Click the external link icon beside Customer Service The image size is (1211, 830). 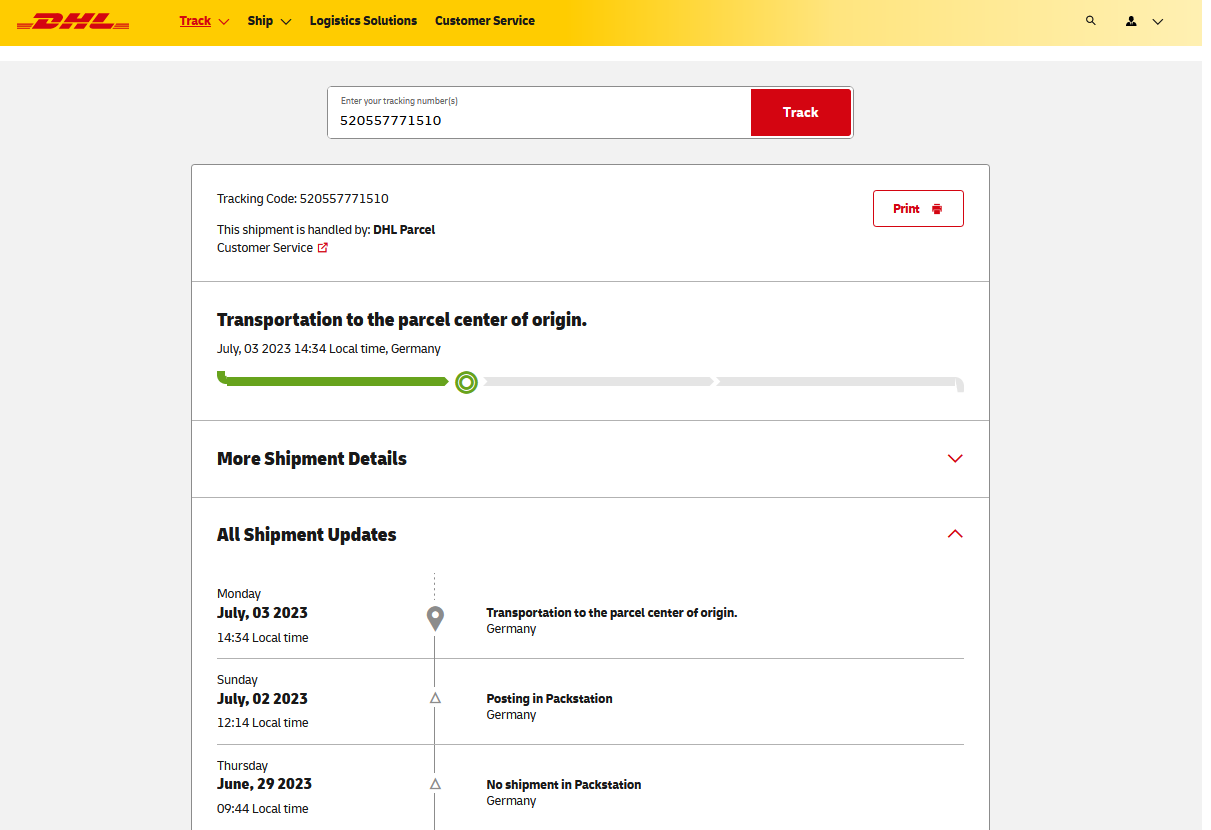323,248
